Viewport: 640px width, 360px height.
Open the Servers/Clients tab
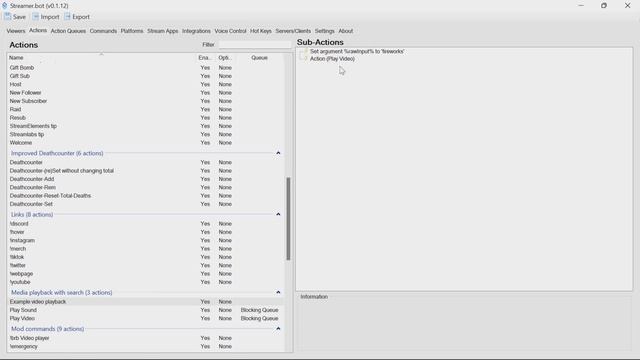tap(293, 31)
